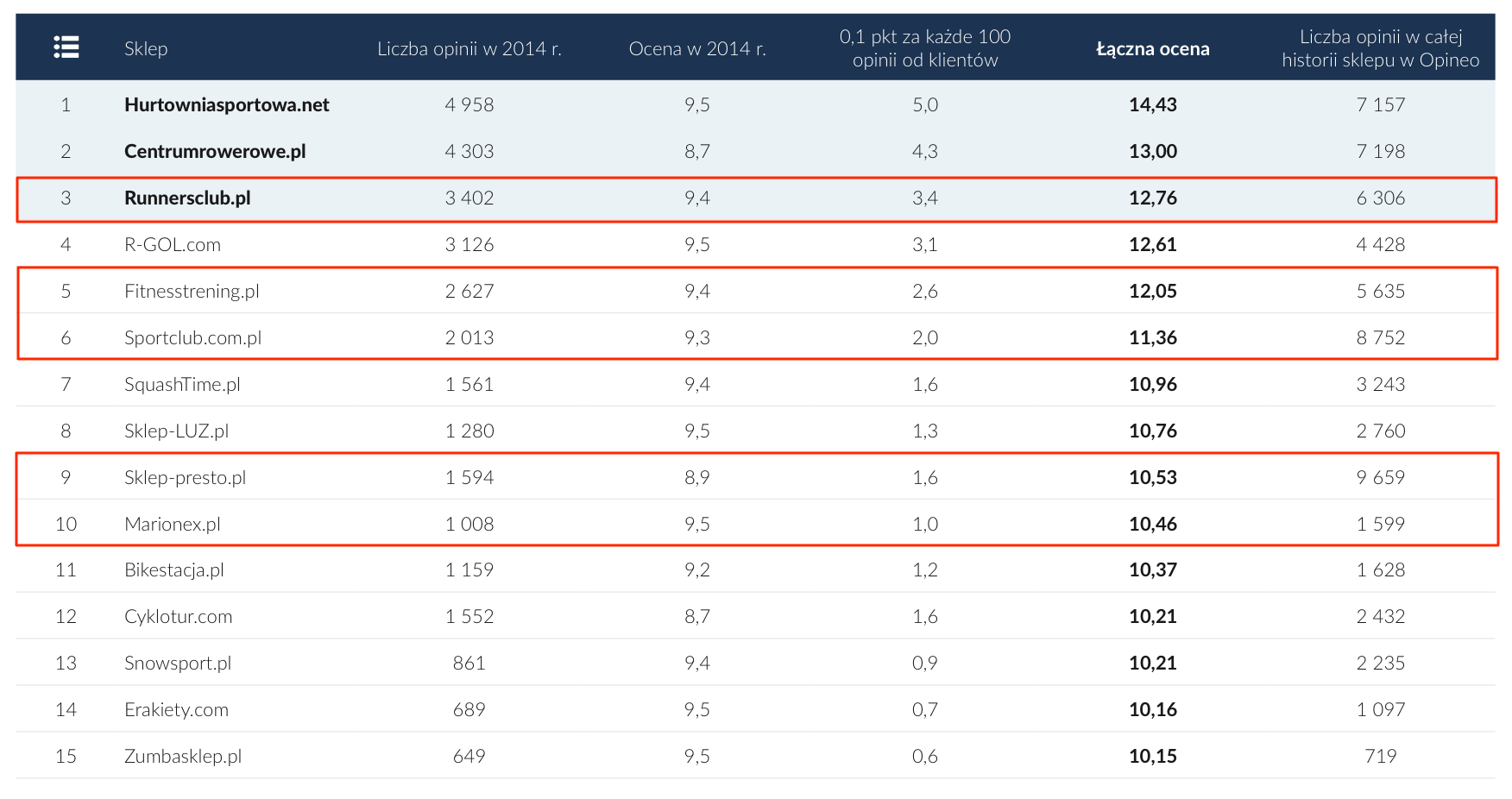Click the Sklep-LUZ.pl shop name
This screenshot has height=799, width=1512.
click(x=177, y=431)
